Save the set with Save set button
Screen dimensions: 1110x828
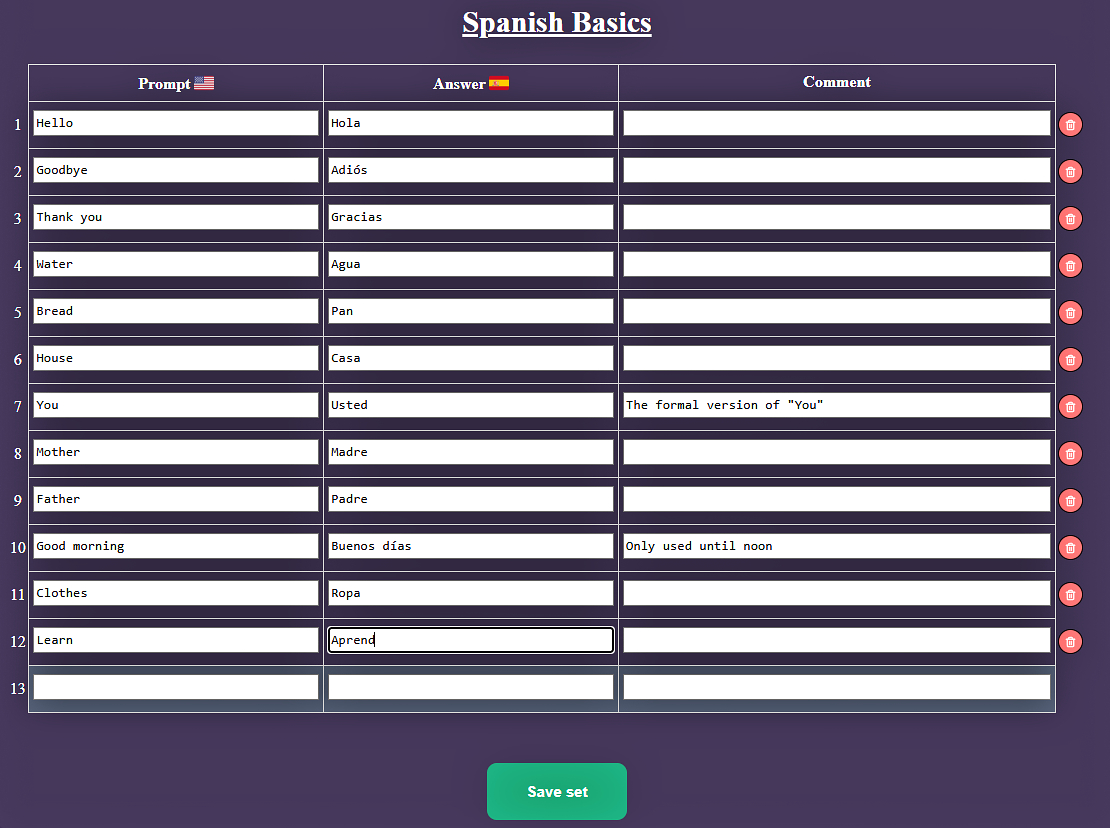pos(557,791)
